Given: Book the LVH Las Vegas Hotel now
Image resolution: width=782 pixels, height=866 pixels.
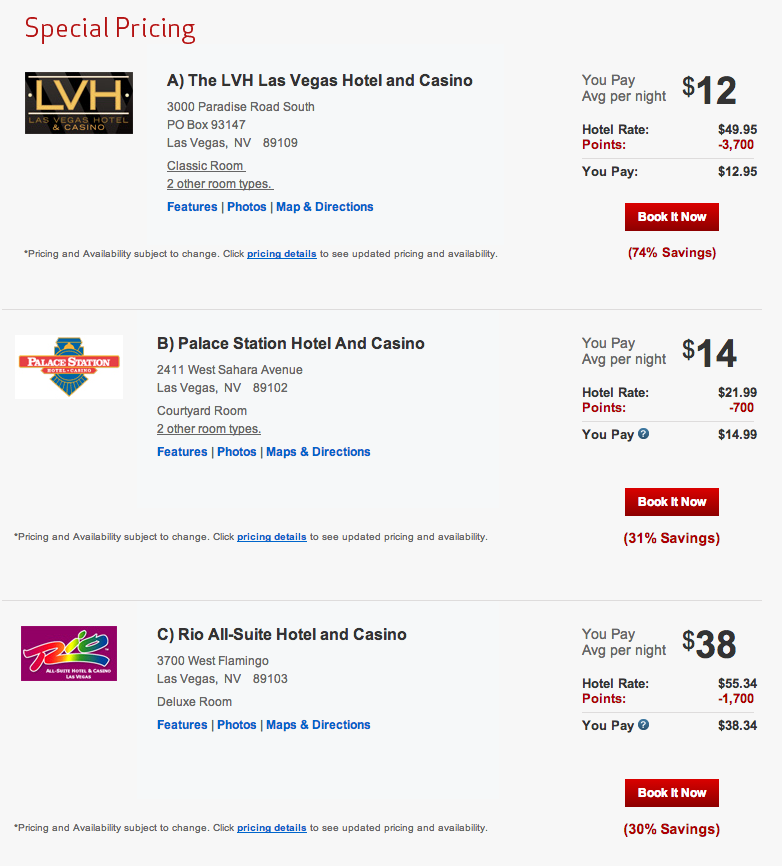Looking at the screenshot, I should (x=672, y=217).
